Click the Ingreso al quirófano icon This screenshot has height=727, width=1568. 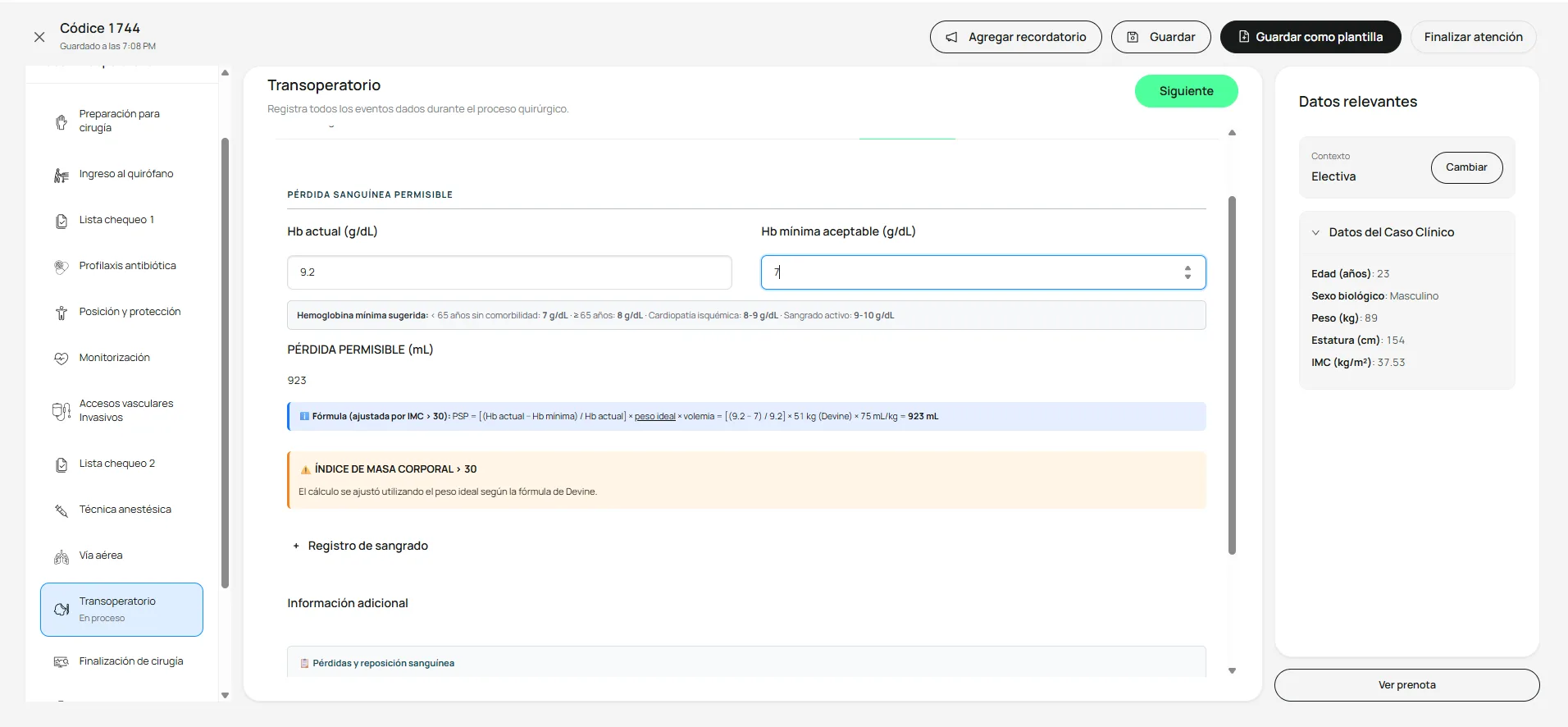click(62, 175)
